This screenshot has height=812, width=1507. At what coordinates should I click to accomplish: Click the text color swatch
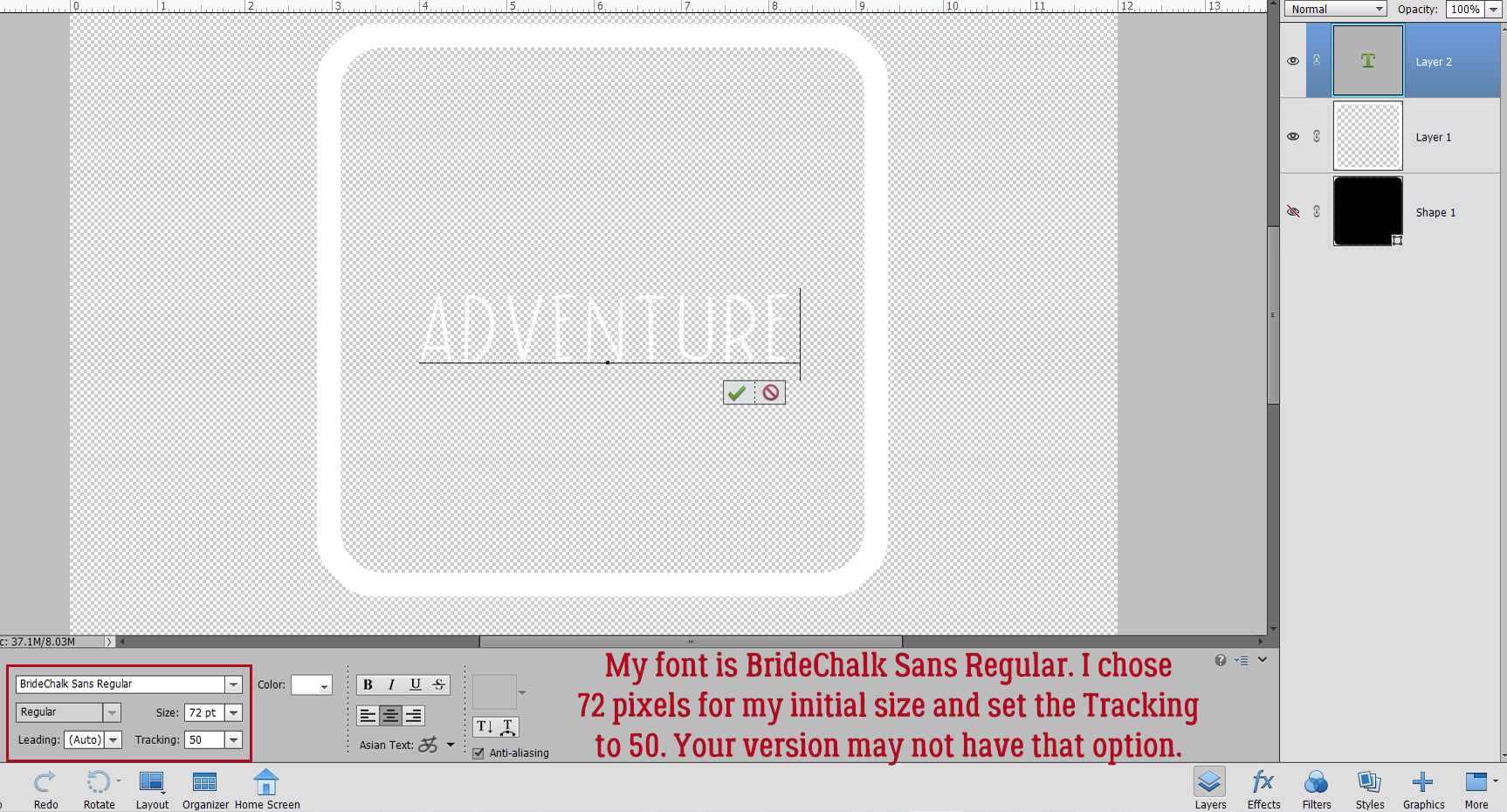point(305,685)
